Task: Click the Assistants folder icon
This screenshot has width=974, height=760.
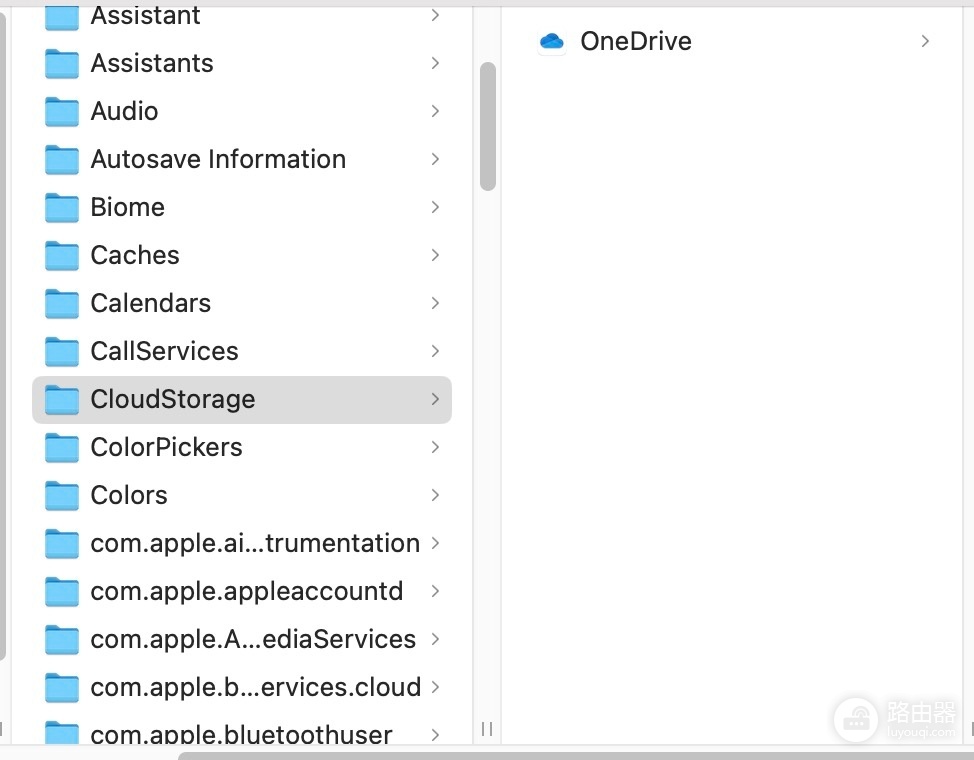Action: [61, 63]
